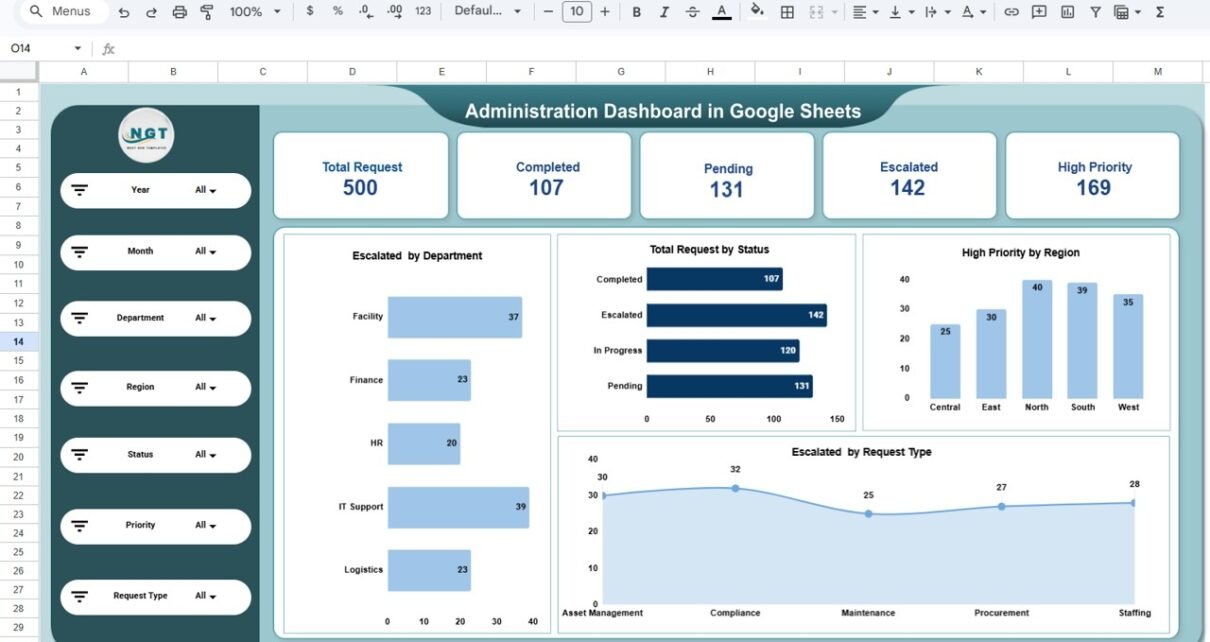Click the Print icon
This screenshot has height=642, width=1210.
point(179,12)
